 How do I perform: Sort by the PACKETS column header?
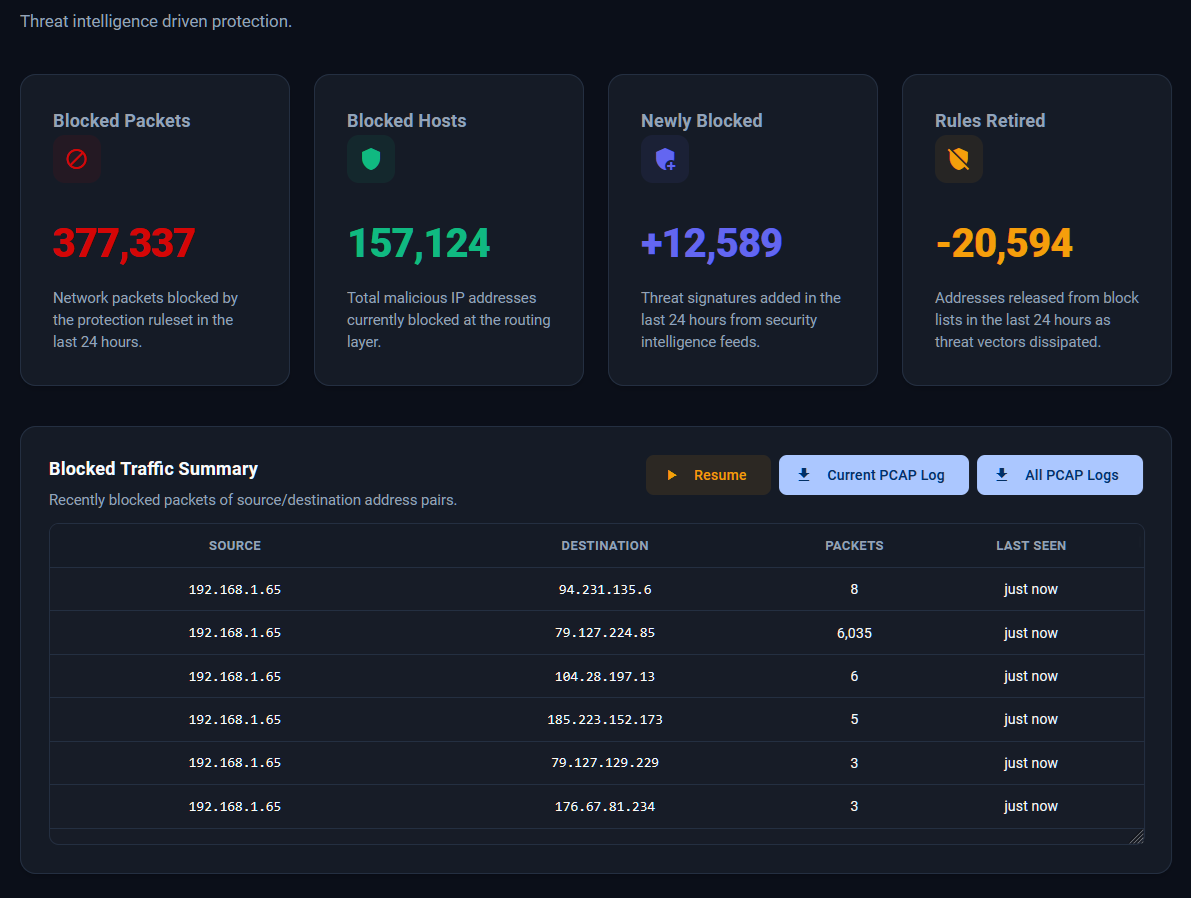tap(855, 545)
